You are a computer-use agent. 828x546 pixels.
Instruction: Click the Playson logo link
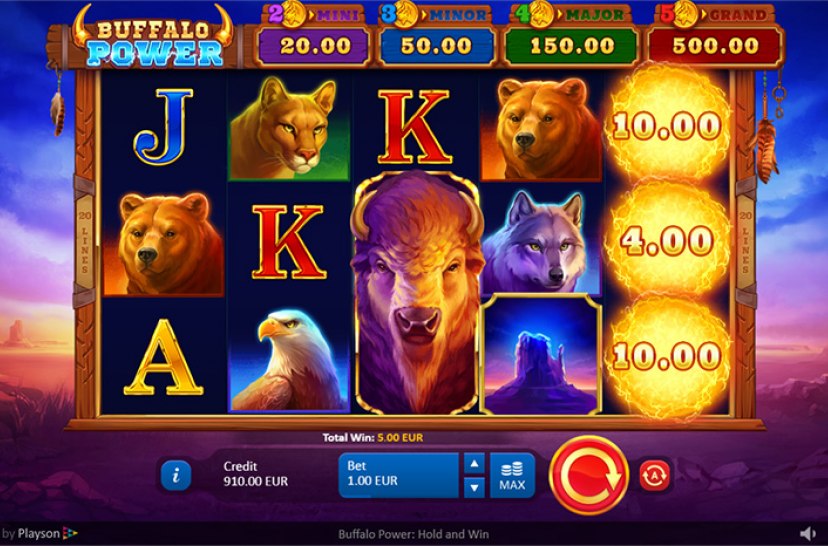pyautogui.click(x=39, y=533)
